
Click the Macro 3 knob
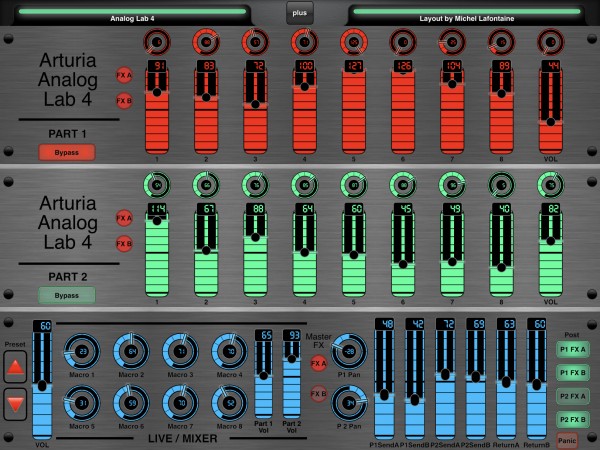[180, 351]
